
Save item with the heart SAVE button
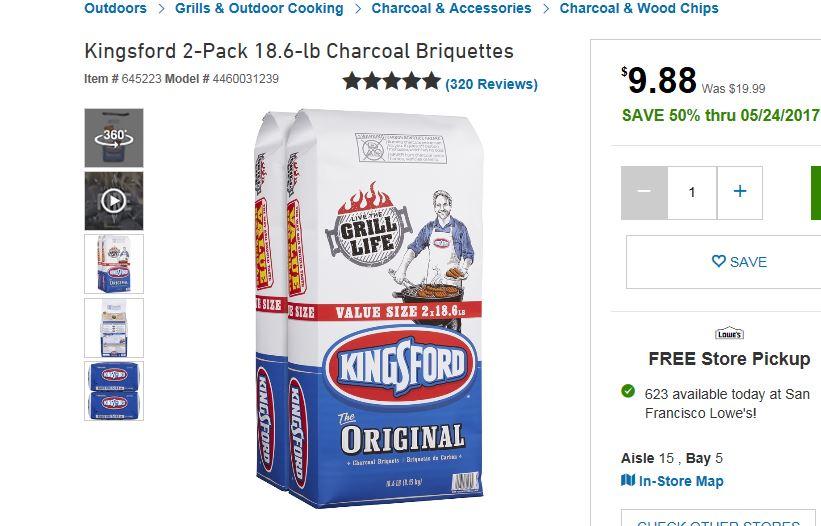tap(738, 262)
